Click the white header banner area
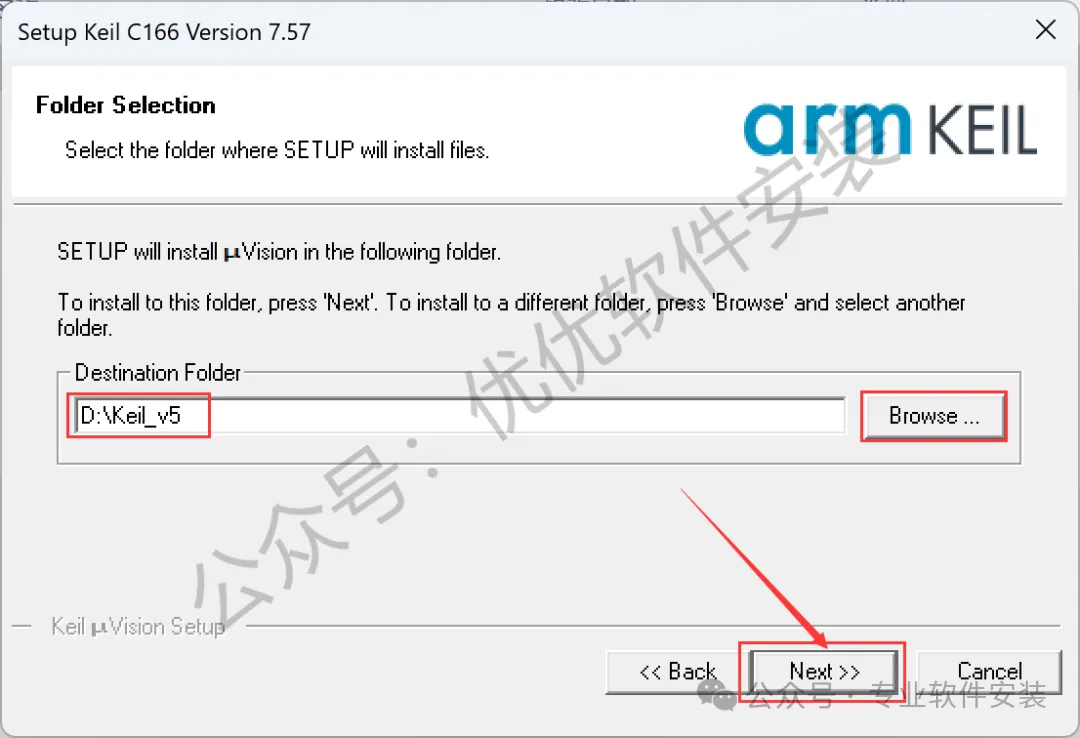Image resolution: width=1080 pixels, height=738 pixels. coord(539,132)
